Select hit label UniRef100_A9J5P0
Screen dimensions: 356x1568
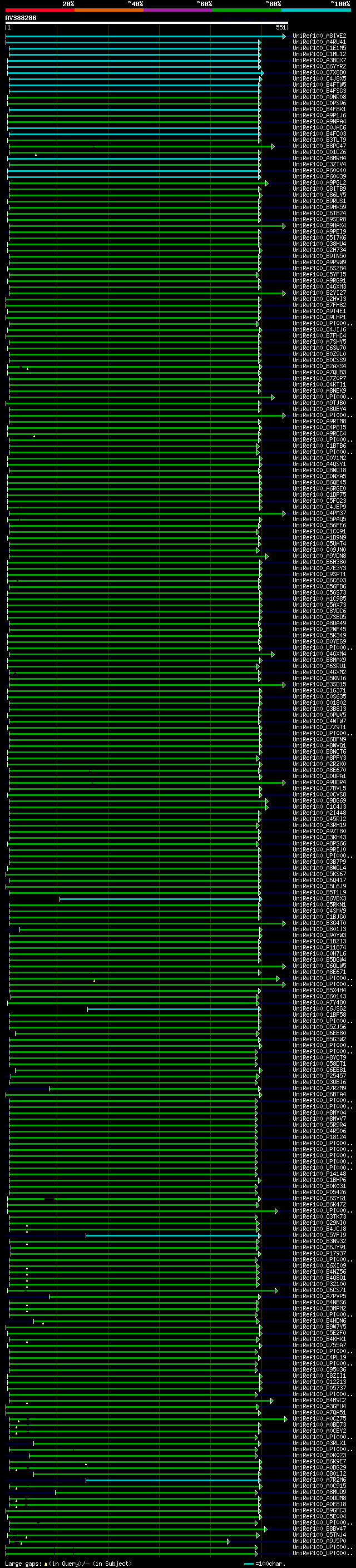319,1541
